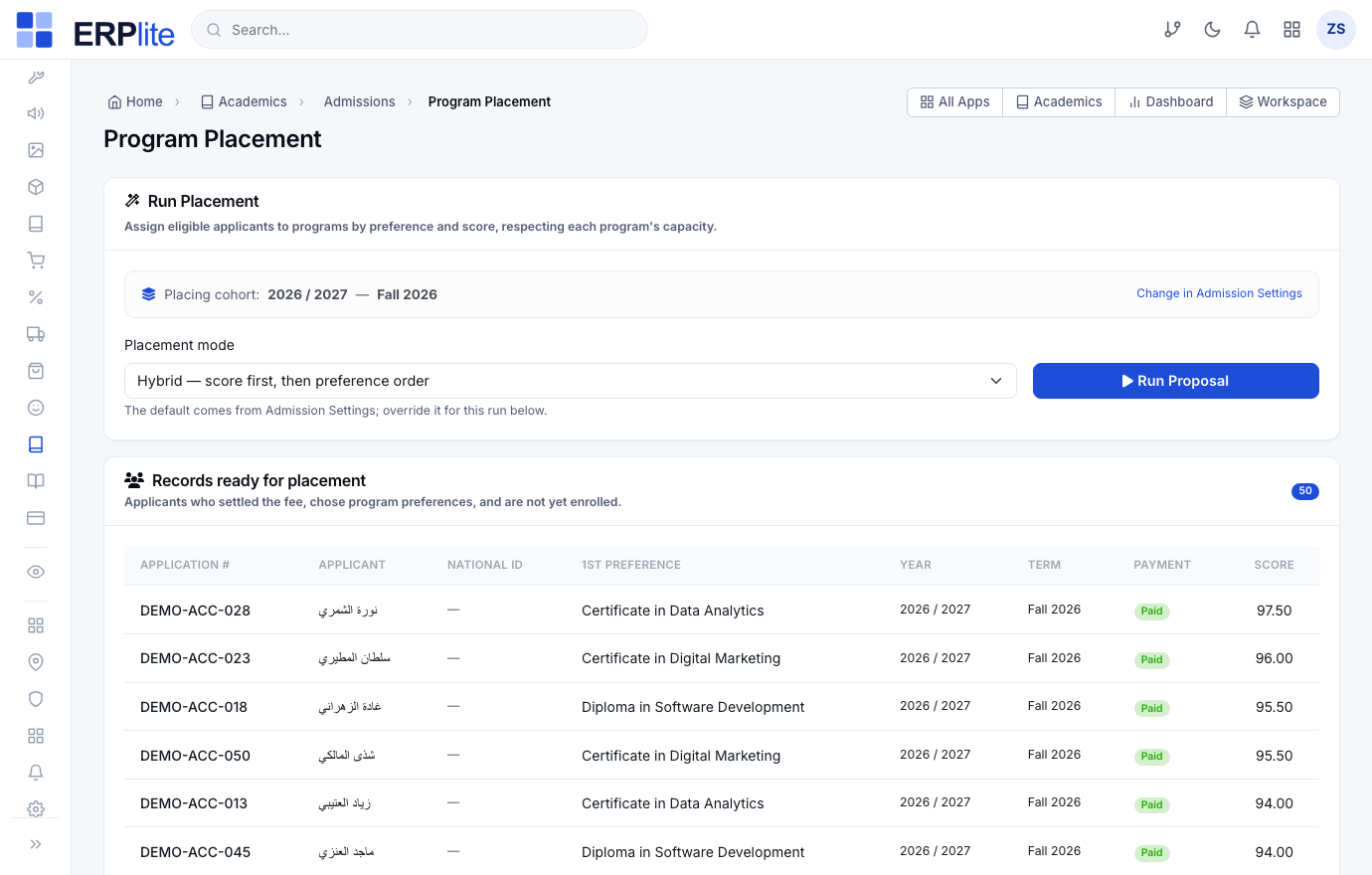
Task: Select application DEMO-ACC-028
Action: click(x=195, y=611)
